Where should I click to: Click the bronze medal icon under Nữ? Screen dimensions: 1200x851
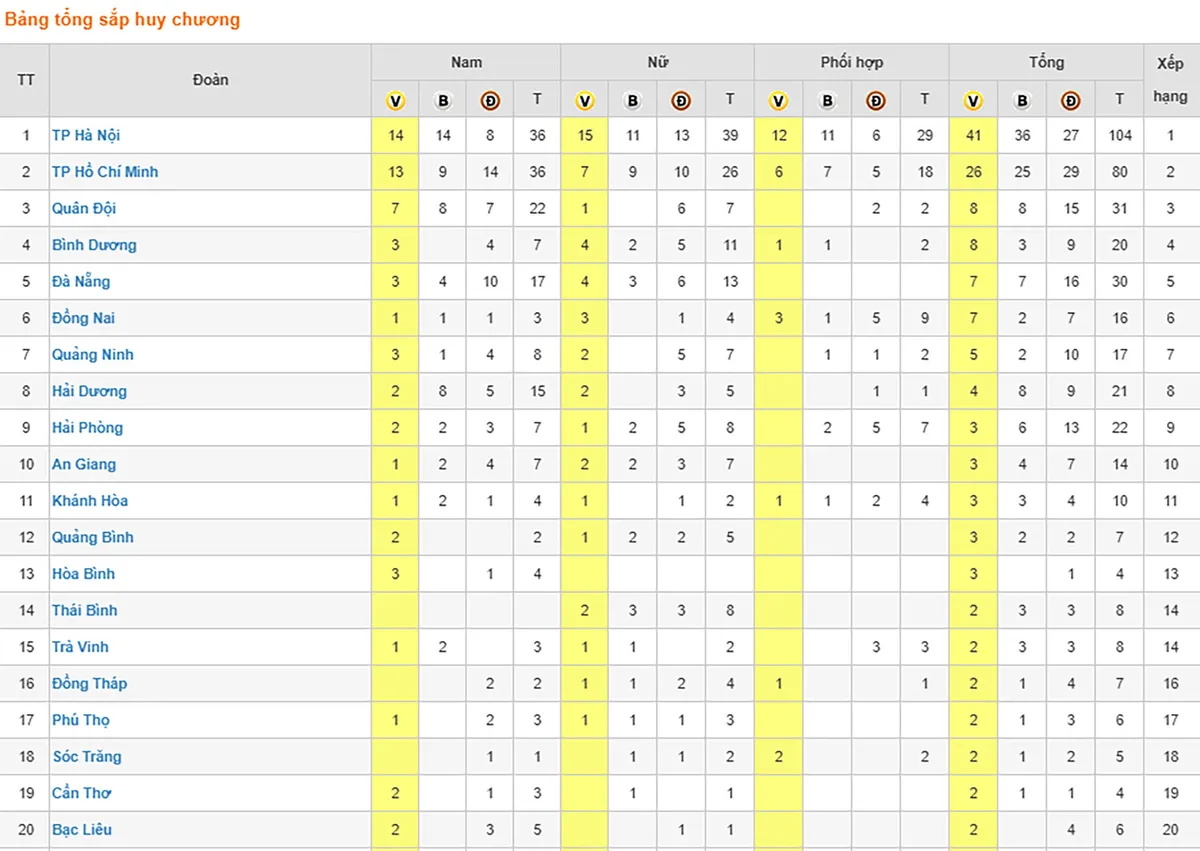coord(681,100)
